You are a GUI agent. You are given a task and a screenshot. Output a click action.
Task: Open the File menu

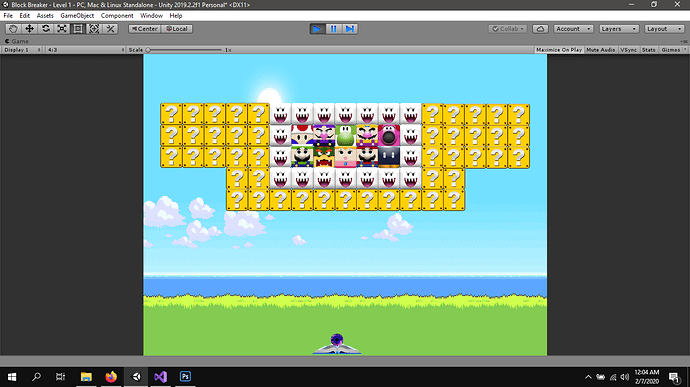point(8,15)
